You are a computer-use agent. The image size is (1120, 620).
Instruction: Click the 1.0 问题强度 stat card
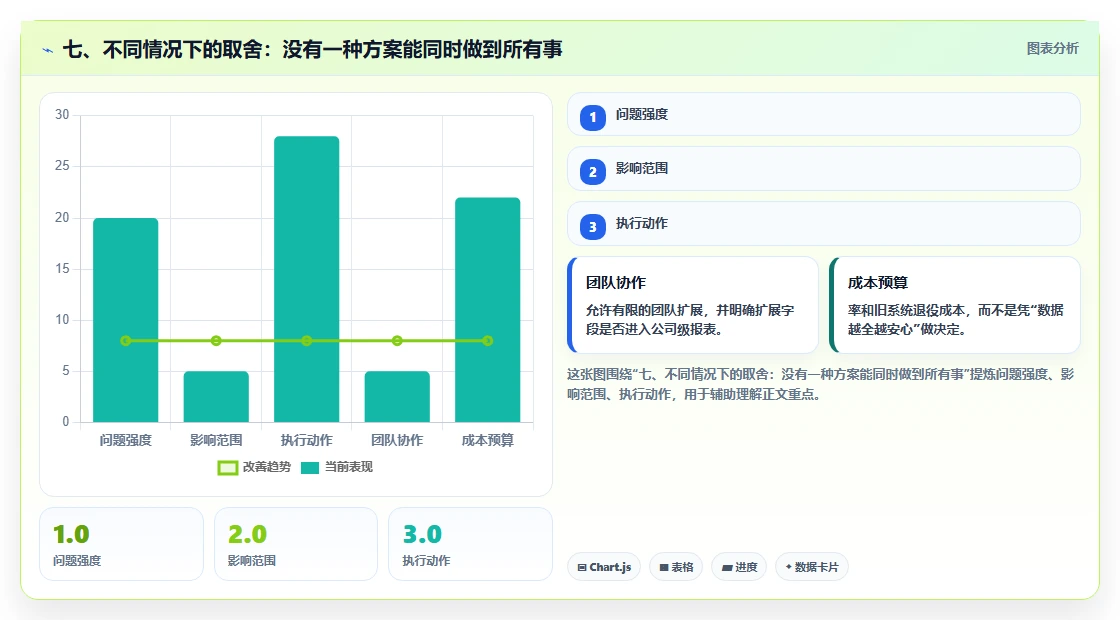coord(121,544)
